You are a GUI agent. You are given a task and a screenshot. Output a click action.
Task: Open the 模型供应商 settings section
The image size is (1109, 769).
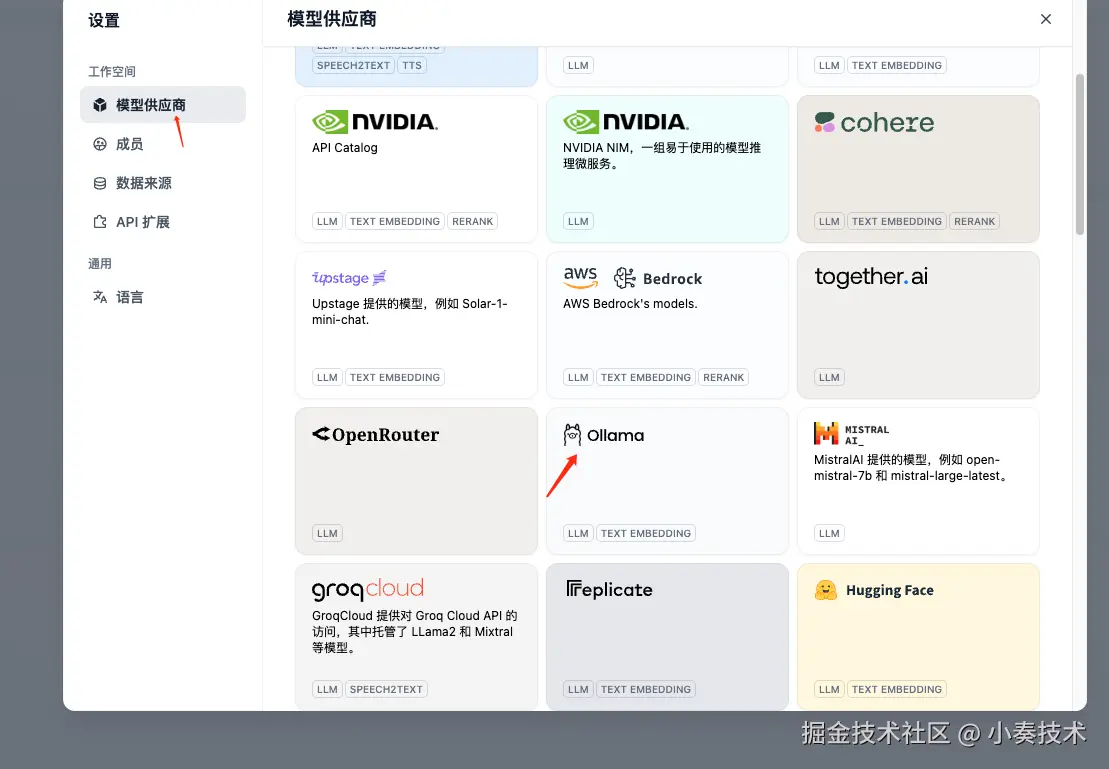pyautogui.click(x=163, y=105)
